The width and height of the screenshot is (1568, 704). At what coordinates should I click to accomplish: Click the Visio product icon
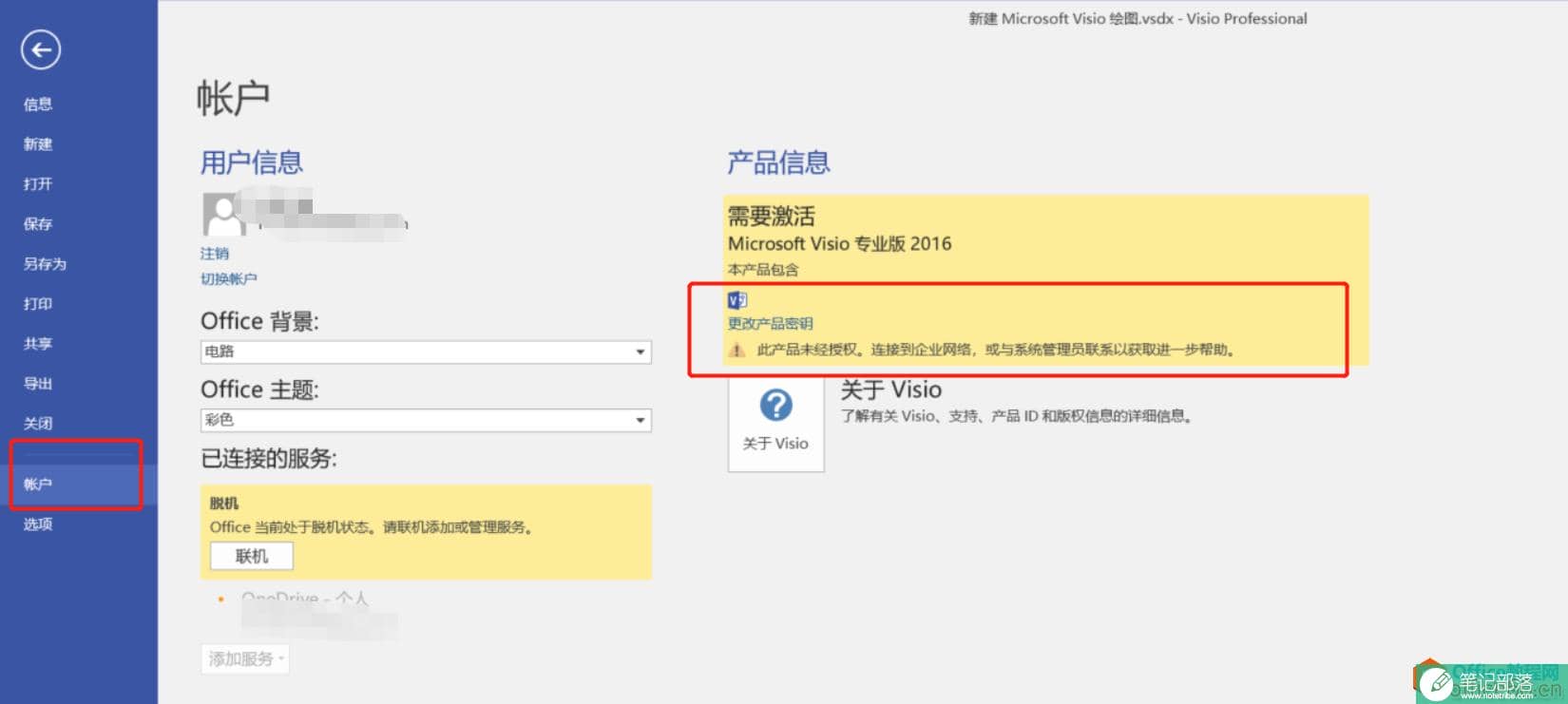tap(737, 300)
